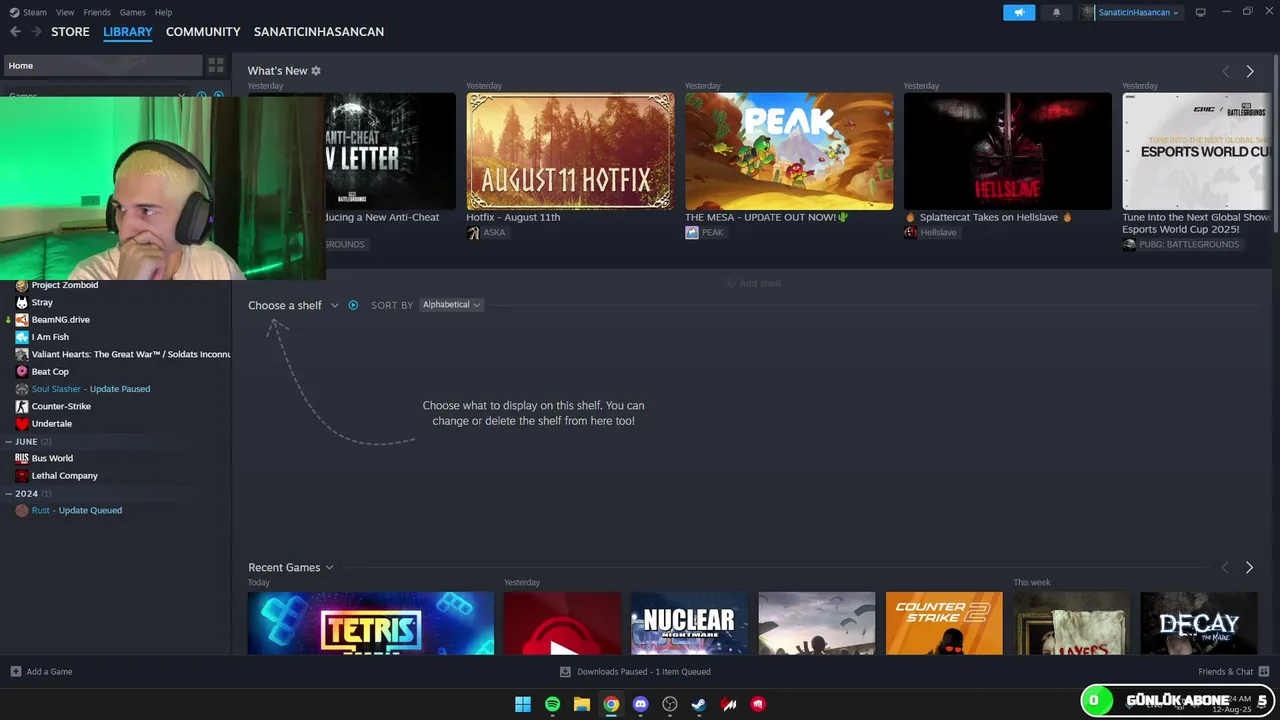Go back with the navigation back arrow
The image size is (1280, 720).
(x=15, y=32)
